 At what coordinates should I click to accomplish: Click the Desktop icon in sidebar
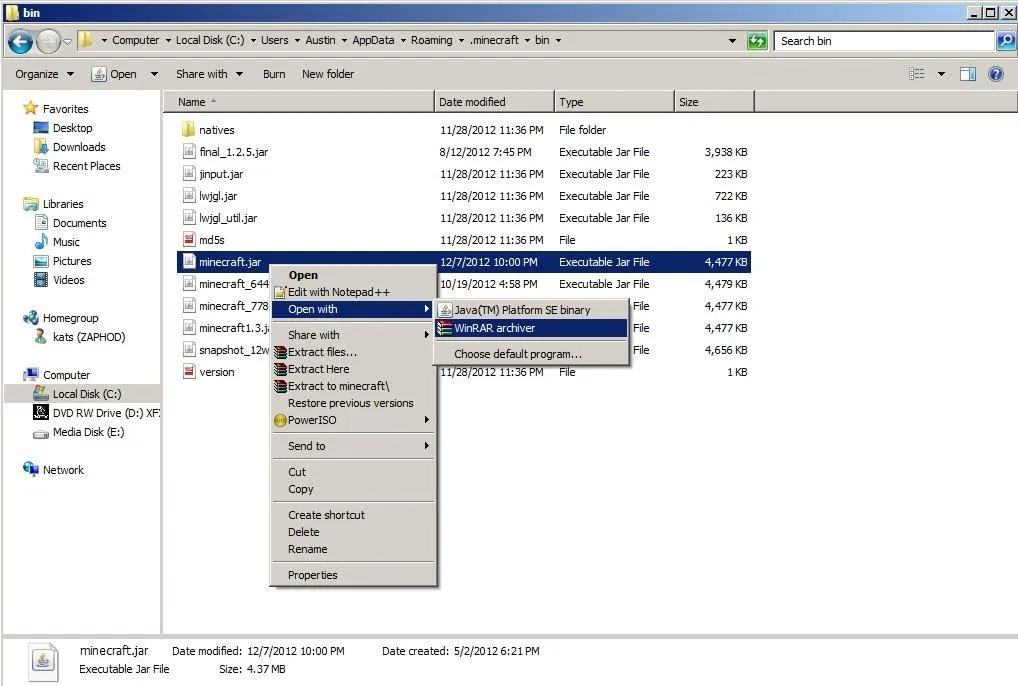click(x=40, y=128)
